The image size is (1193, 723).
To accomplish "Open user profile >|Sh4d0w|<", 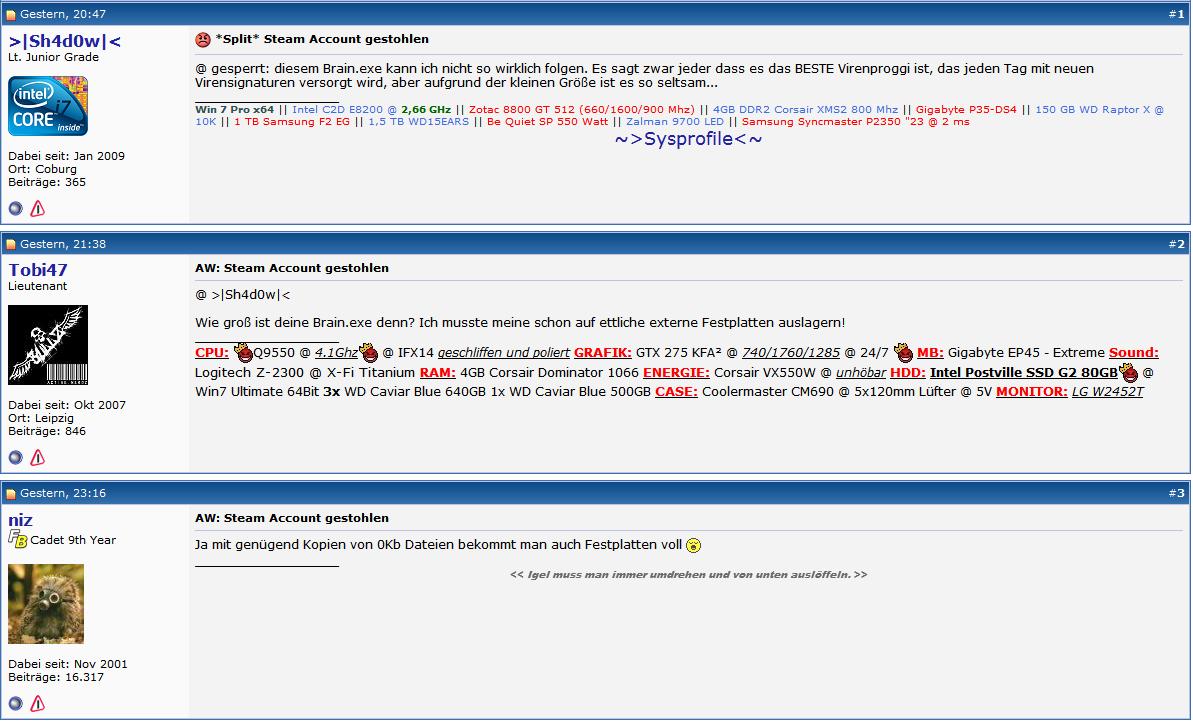I will coord(65,41).
